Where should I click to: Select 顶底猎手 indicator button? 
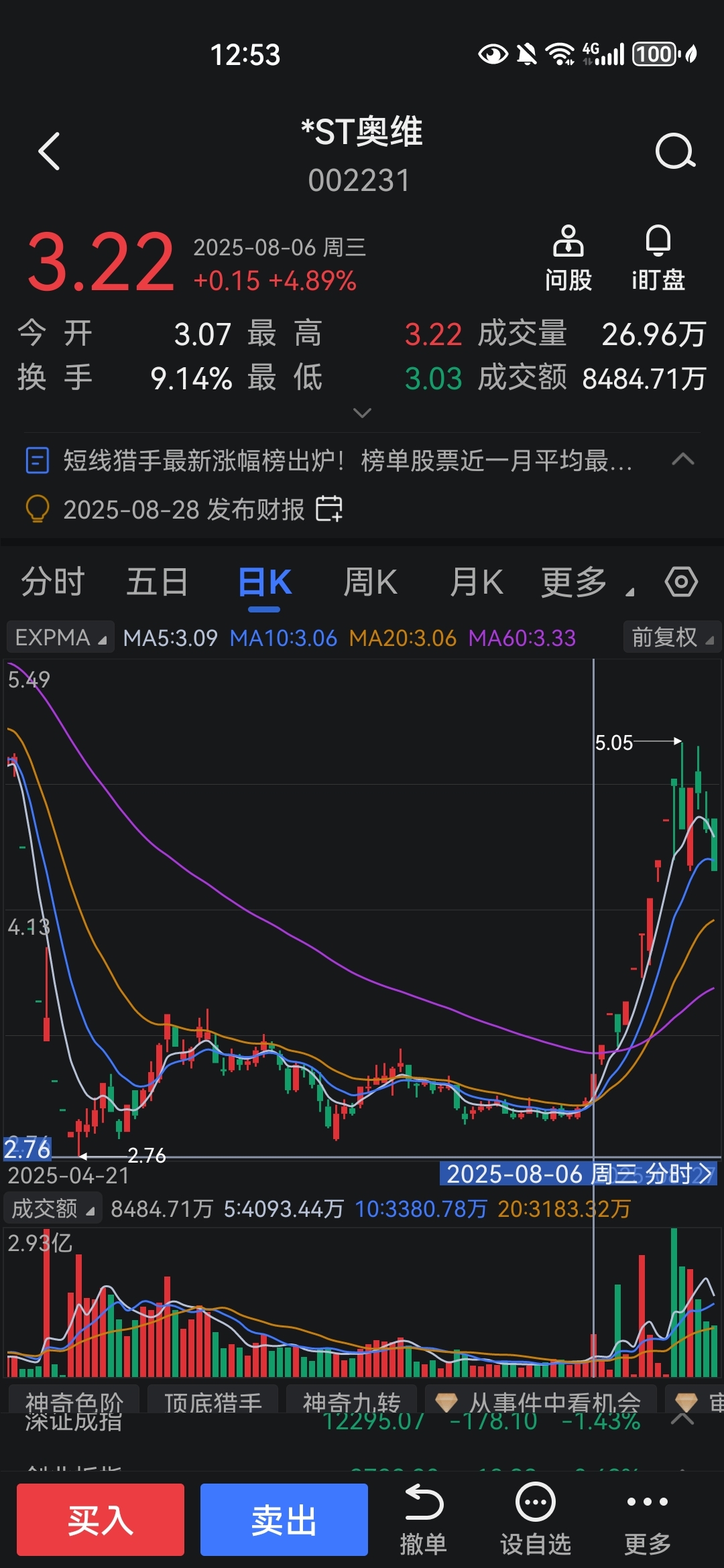pyautogui.click(x=213, y=1400)
